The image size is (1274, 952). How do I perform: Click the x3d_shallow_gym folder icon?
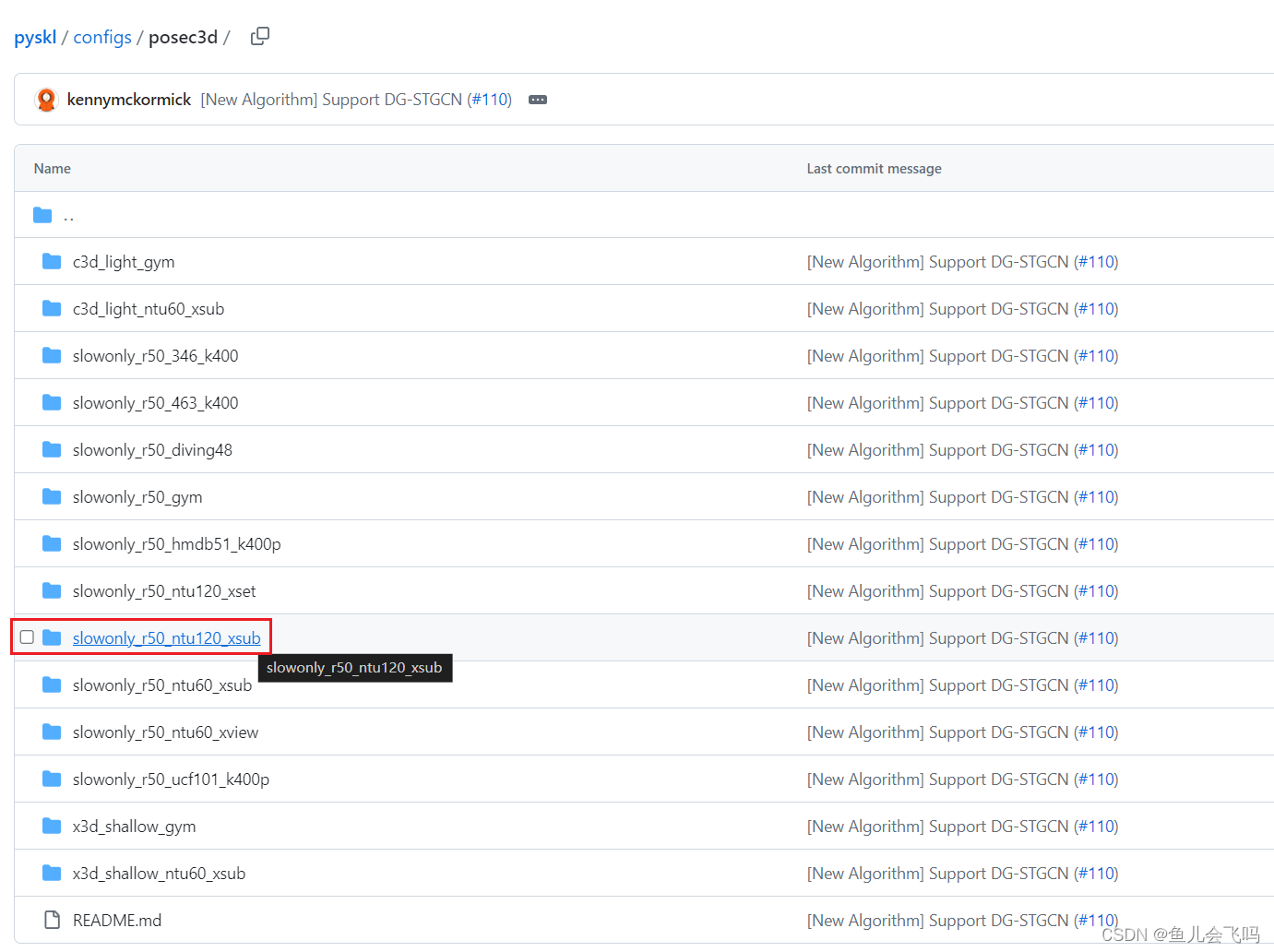click(52, 827)
